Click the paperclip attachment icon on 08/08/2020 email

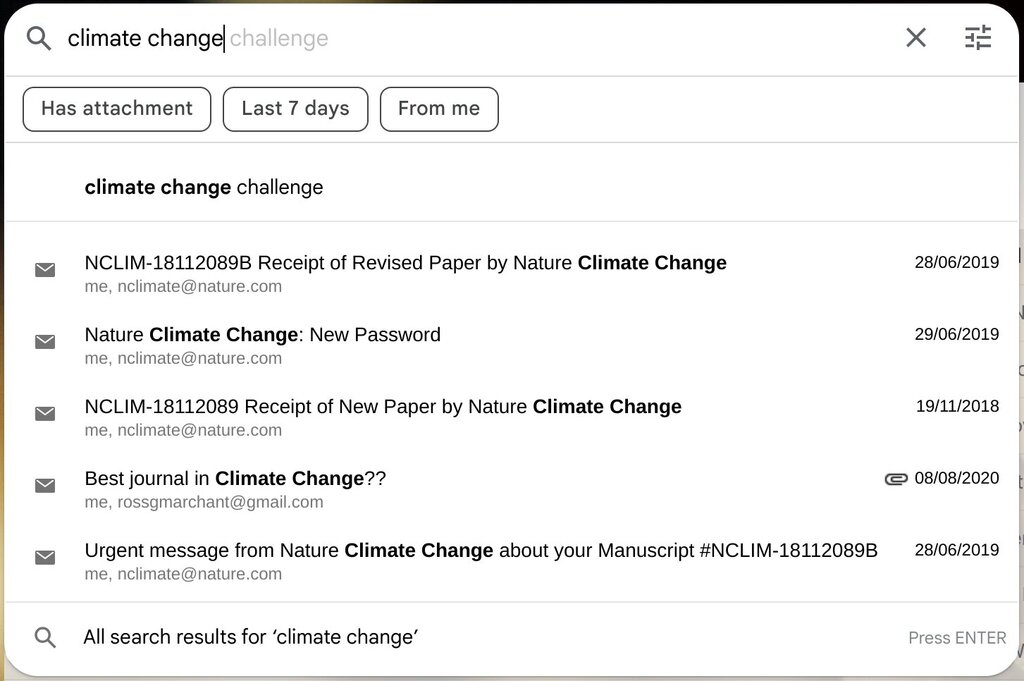896,479
